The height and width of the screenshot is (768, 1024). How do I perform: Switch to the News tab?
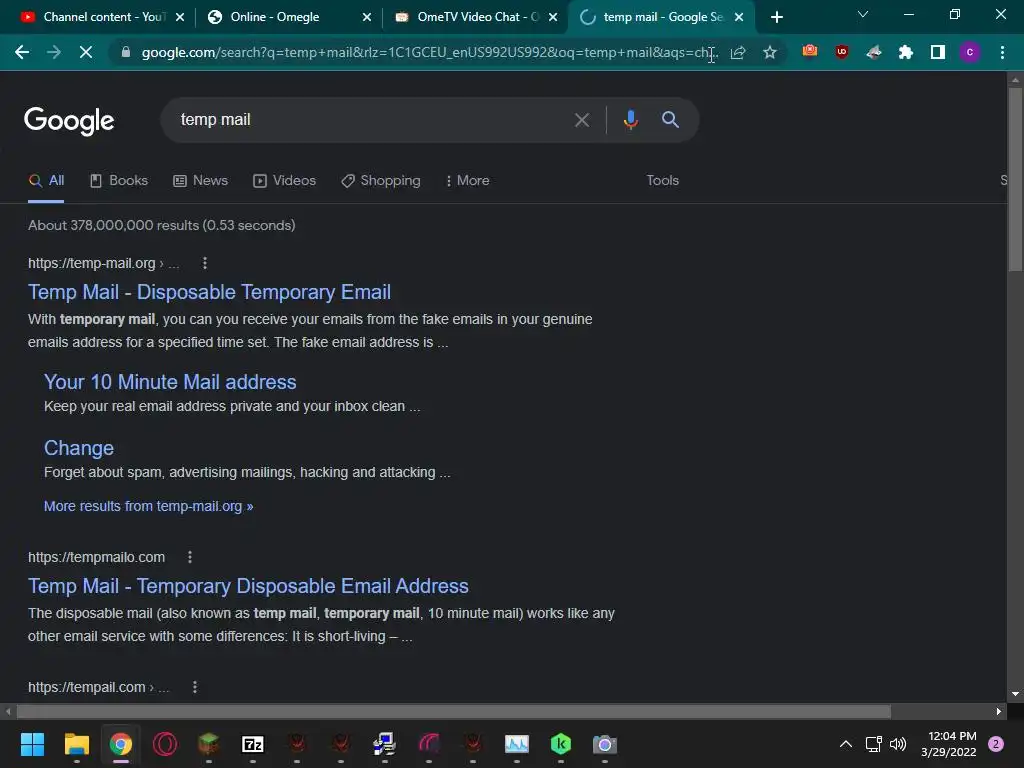200,181
